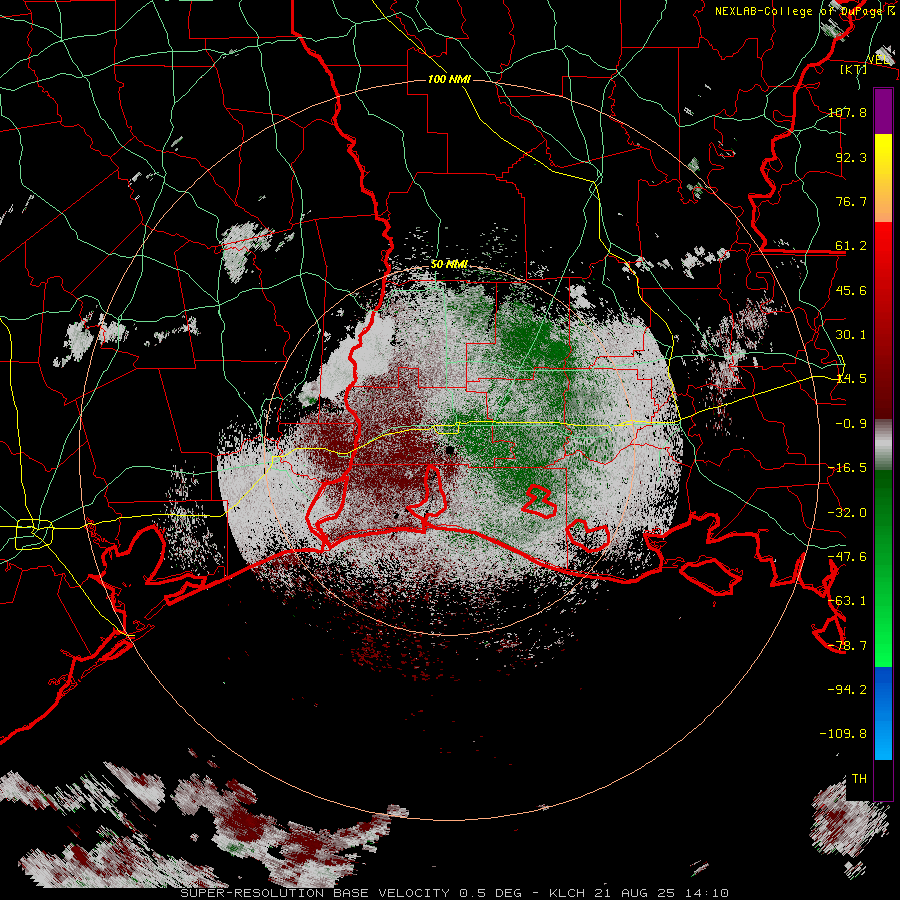The height and width of the screenshot is (900, 900).
Task: Click the 14.5 scale value
Action: [x=851, y=379]
